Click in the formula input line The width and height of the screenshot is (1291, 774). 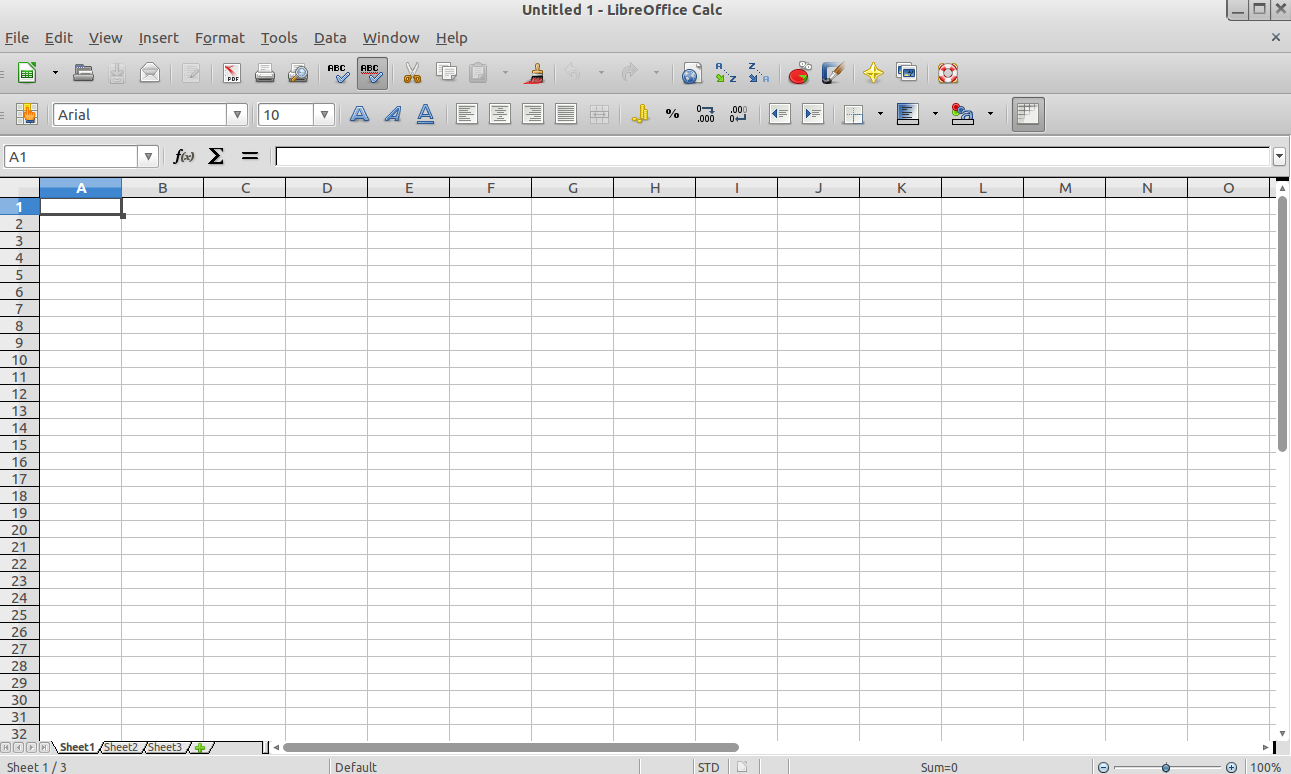click(773, 157)
